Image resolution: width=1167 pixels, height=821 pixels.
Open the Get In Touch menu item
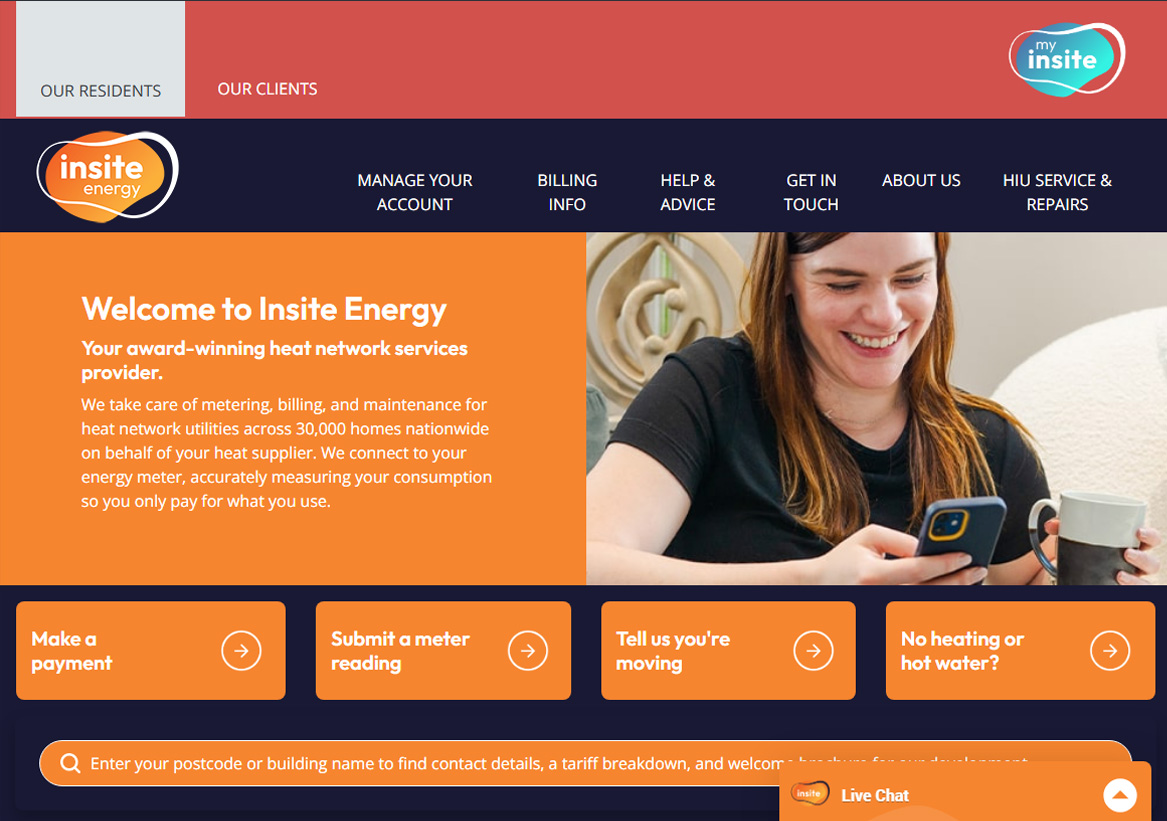[811, 192]
